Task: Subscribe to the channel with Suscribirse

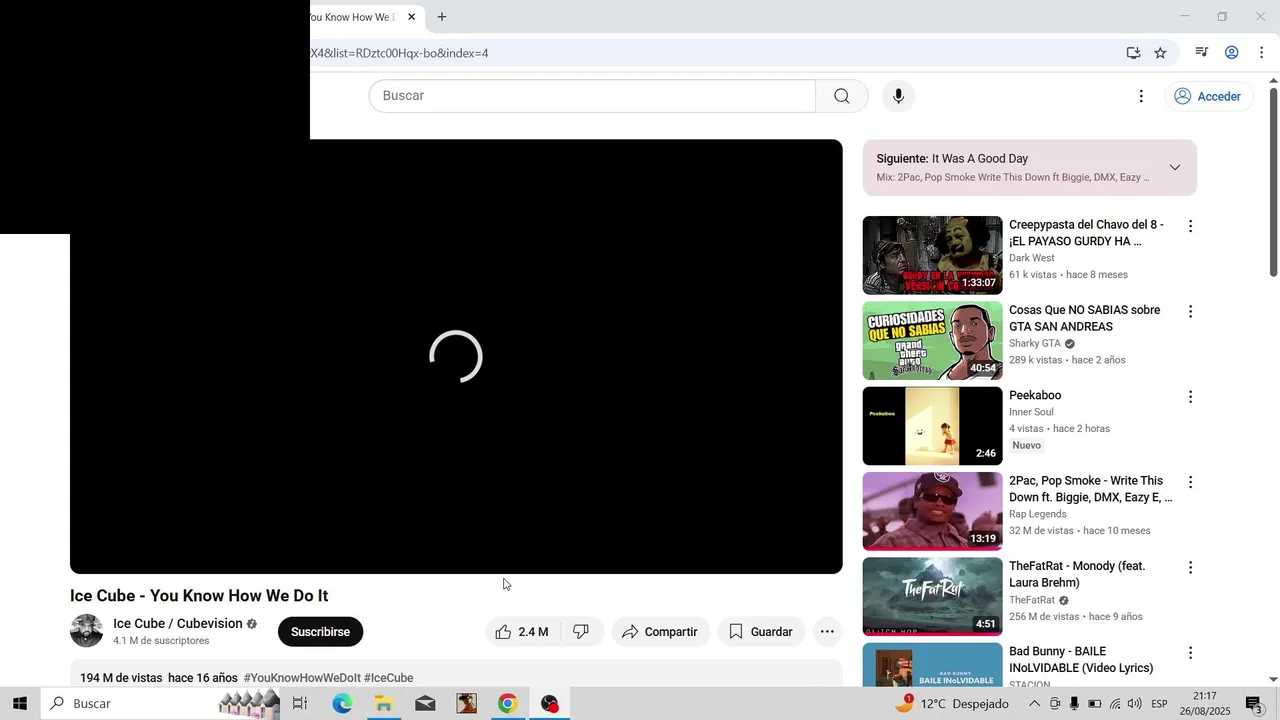Action: tap(320, 632)
